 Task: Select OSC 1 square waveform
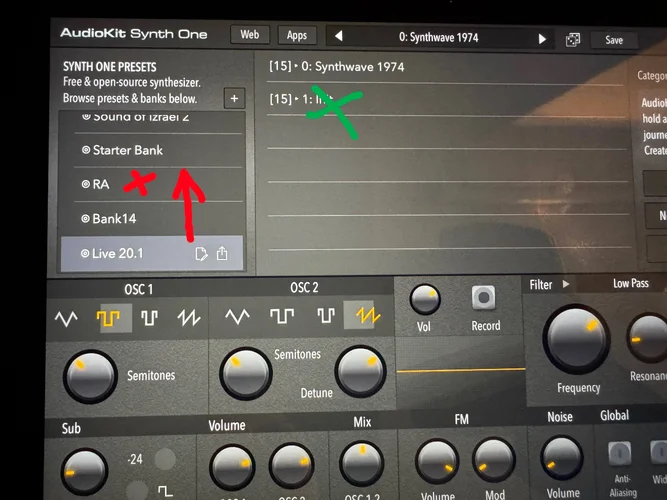tap(108, 318)
